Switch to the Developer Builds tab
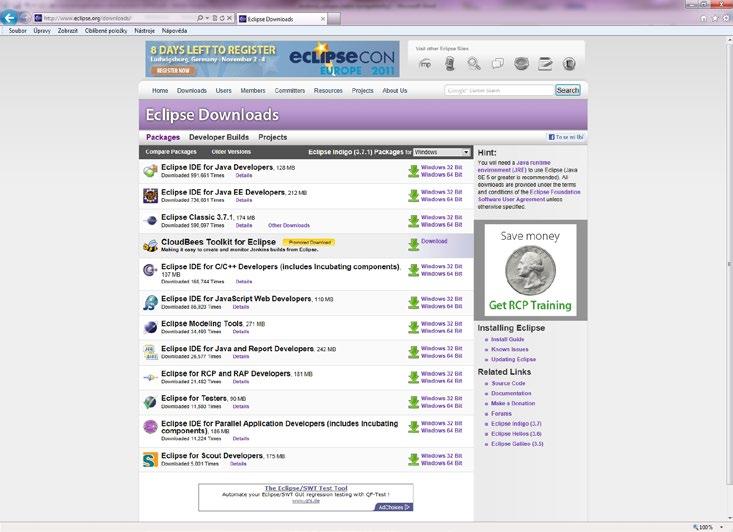 219,137
